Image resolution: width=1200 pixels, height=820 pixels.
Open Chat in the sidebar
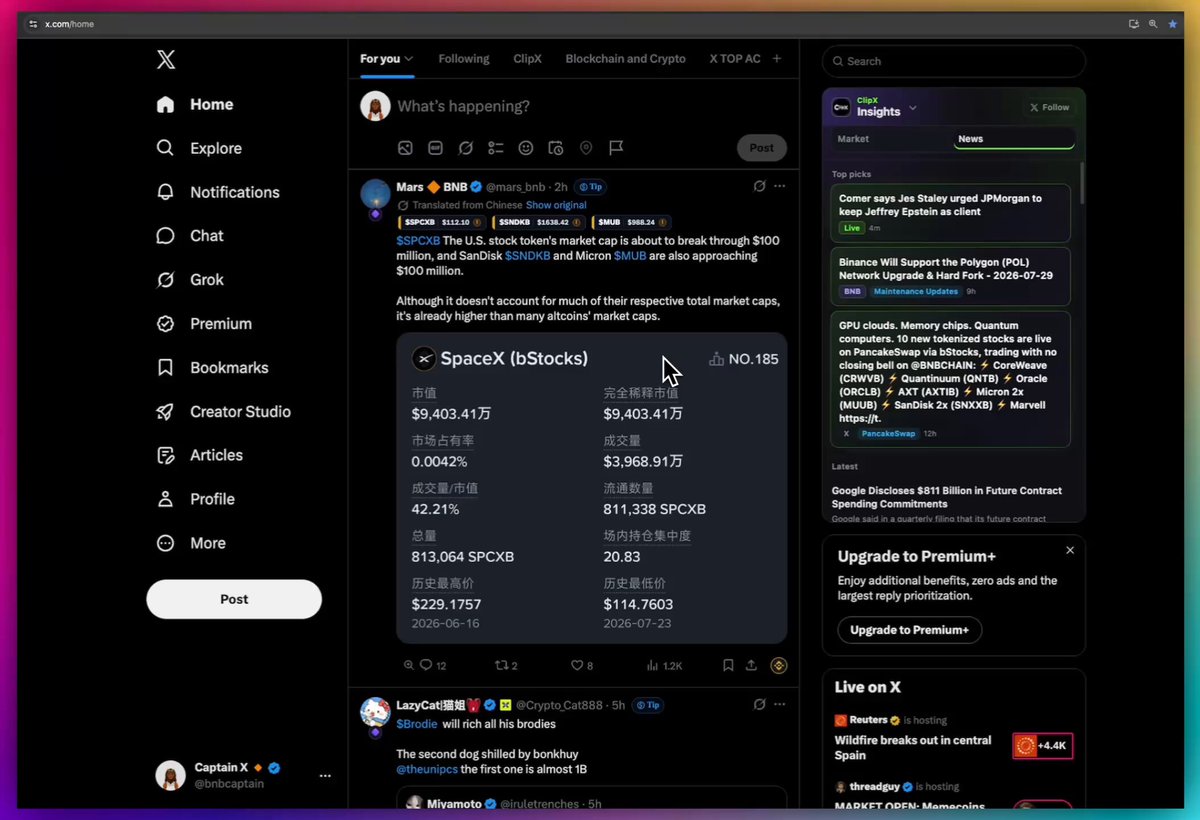(191, 236)
